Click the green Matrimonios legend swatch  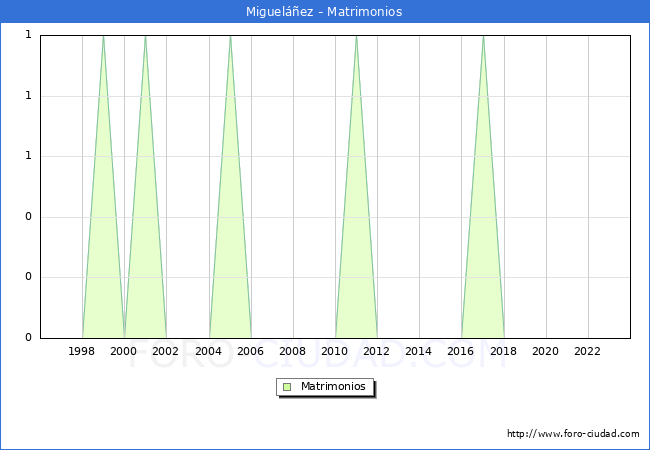(287, 386)
